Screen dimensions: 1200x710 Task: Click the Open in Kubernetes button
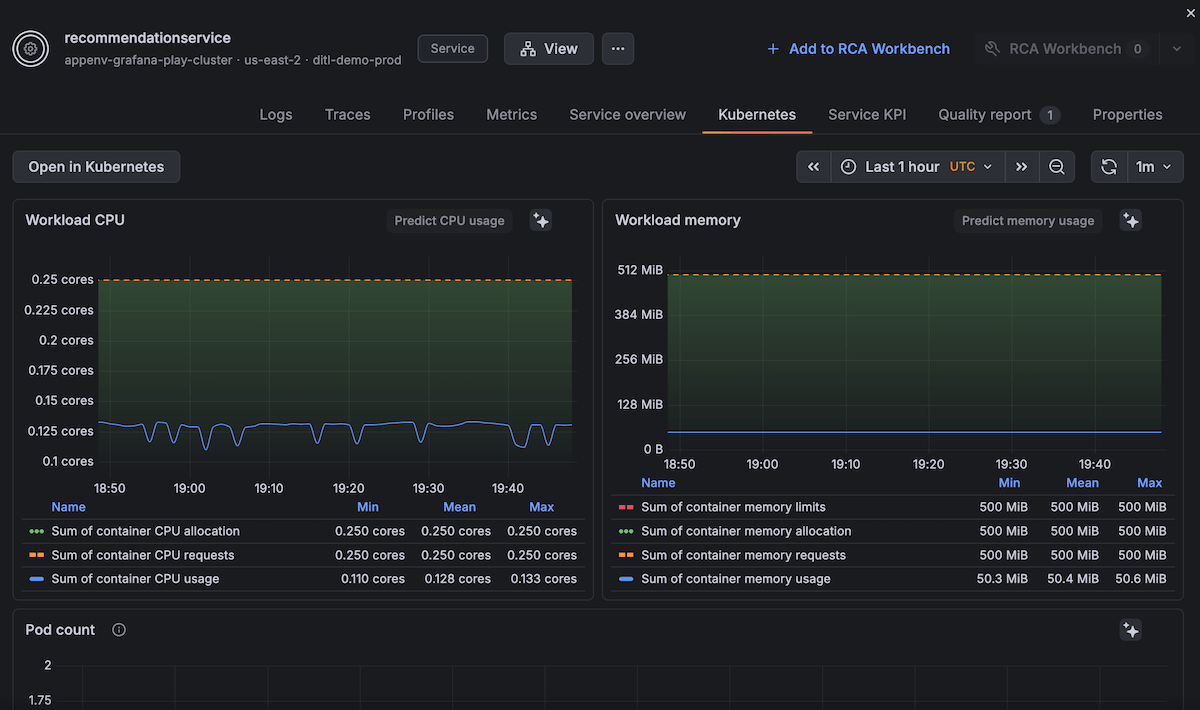pos(96,166)
